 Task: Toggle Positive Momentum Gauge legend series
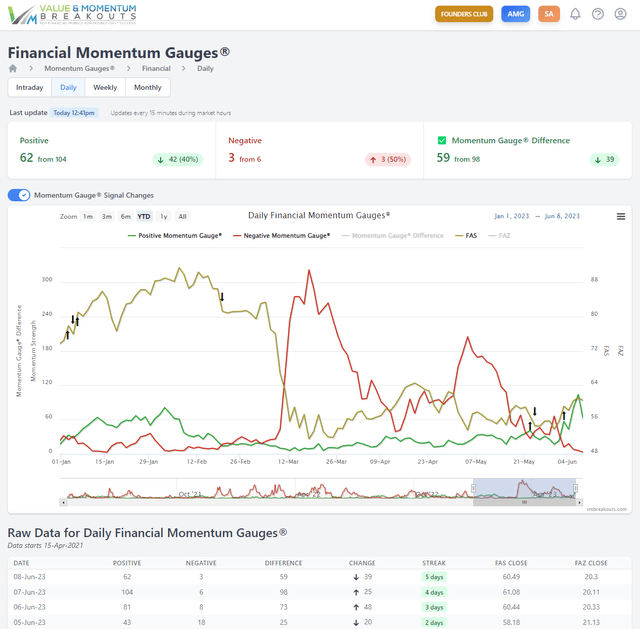[x=175, y=236]
